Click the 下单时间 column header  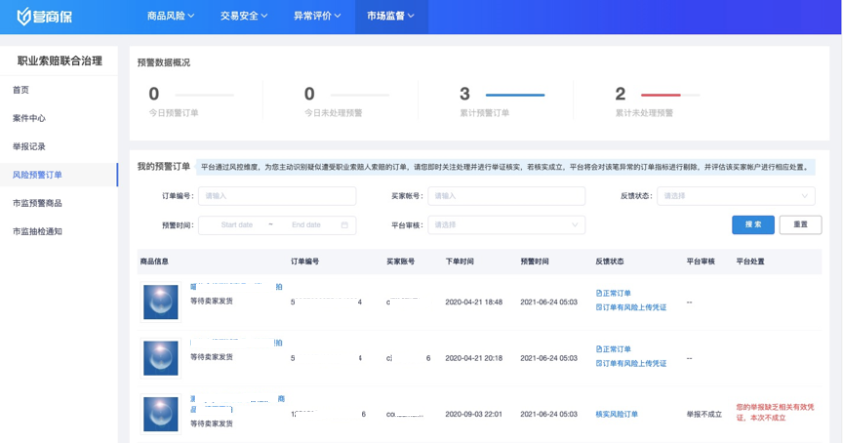(x=460, y=261)
